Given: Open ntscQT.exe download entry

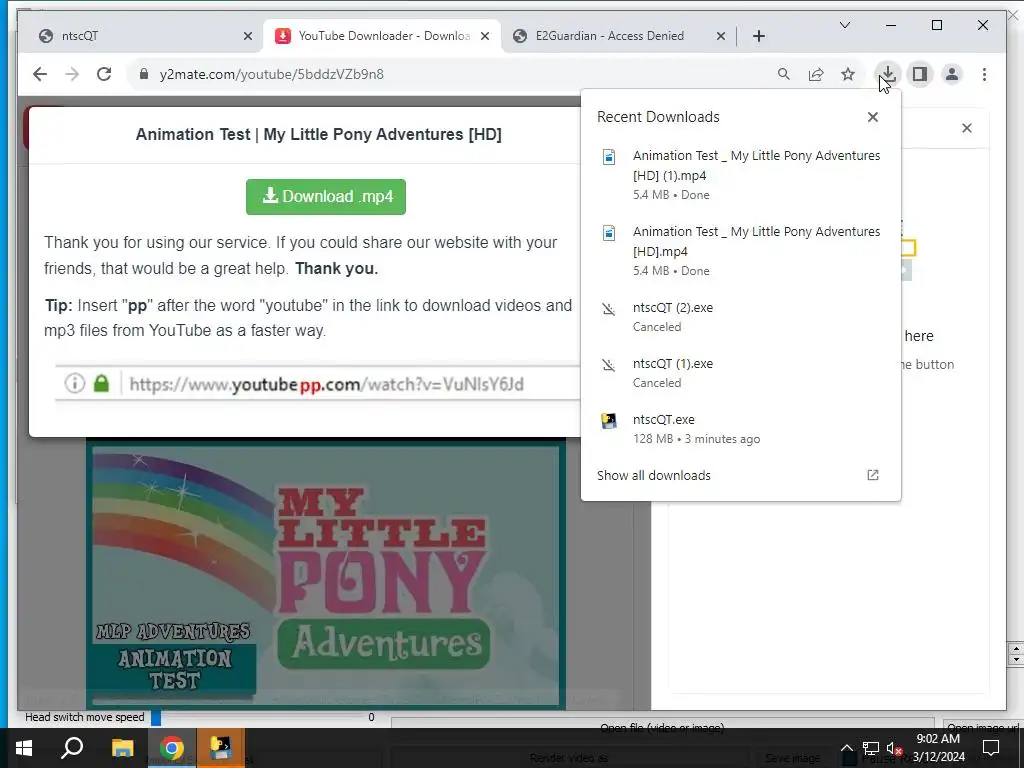Looking at the screenshot, I should coord(741,429).
